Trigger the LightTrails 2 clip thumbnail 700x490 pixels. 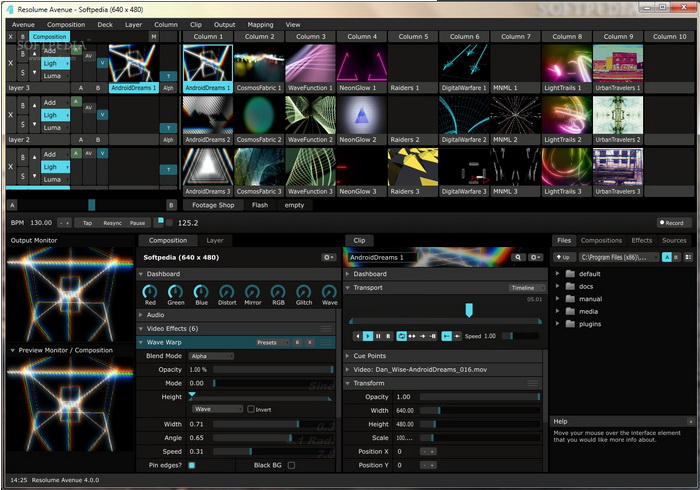(x=567, y=115)
